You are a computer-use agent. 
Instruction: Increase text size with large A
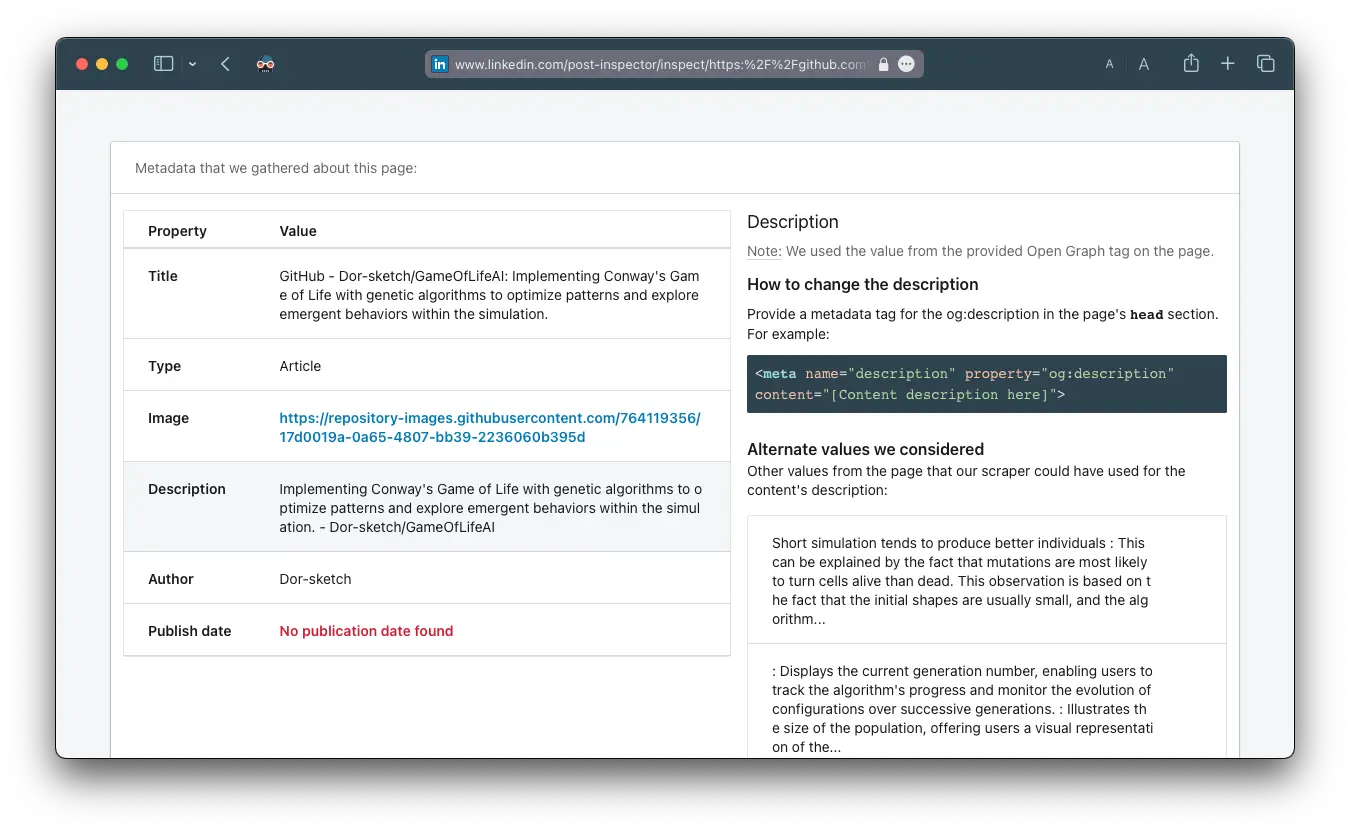pyautogui.click(x=1144, y=64)
